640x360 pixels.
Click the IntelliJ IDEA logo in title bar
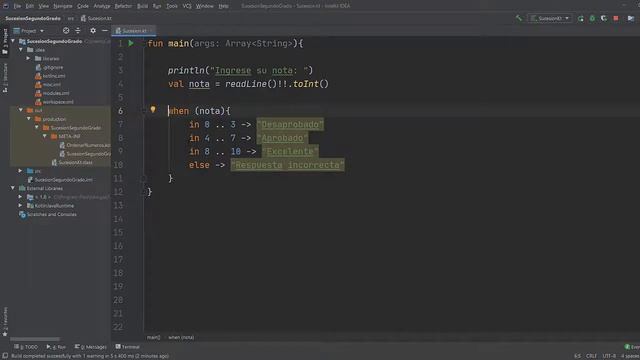click(6, 6)
